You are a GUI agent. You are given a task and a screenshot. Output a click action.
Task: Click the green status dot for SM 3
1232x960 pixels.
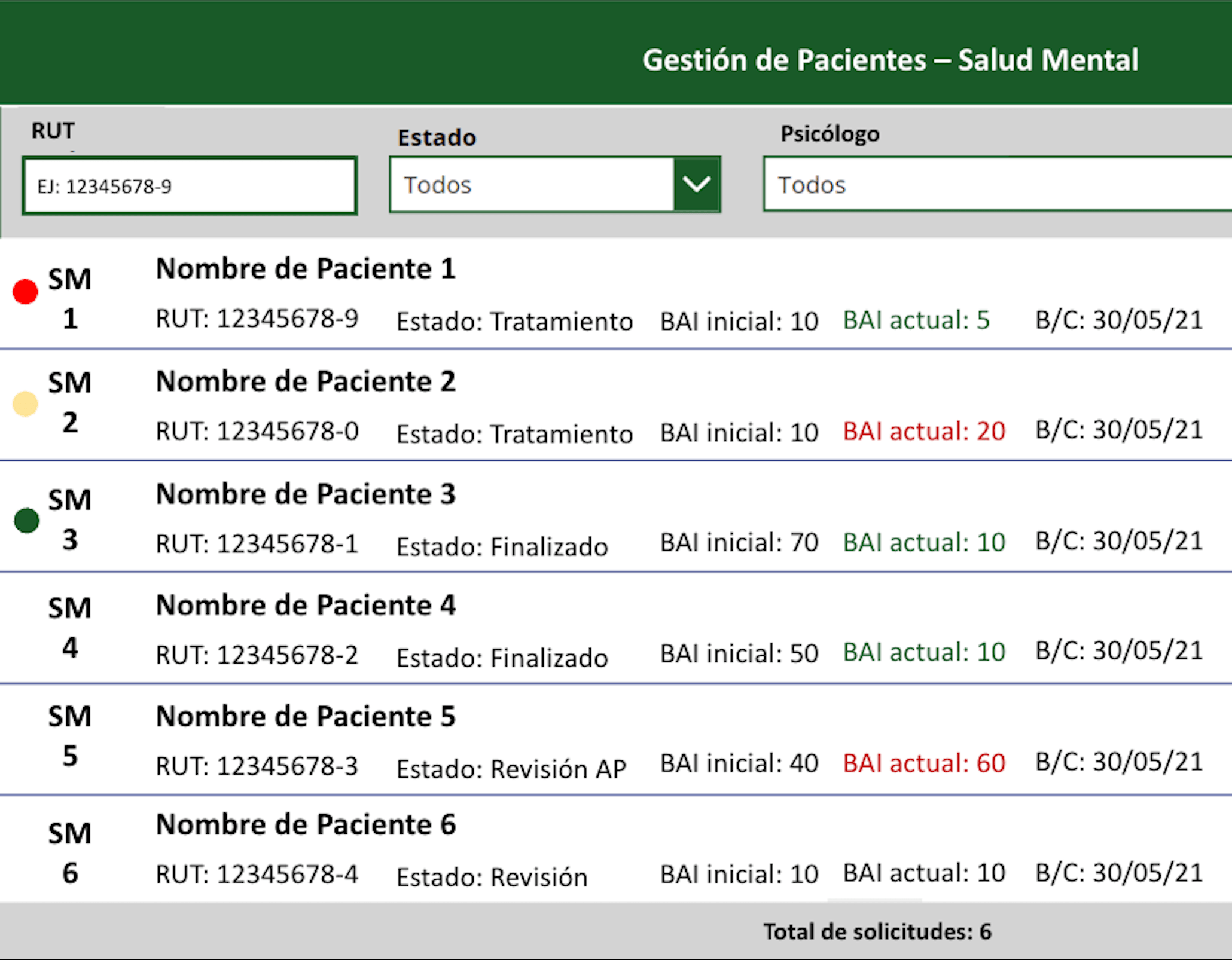pyautogui.click(x=26, y=520)
